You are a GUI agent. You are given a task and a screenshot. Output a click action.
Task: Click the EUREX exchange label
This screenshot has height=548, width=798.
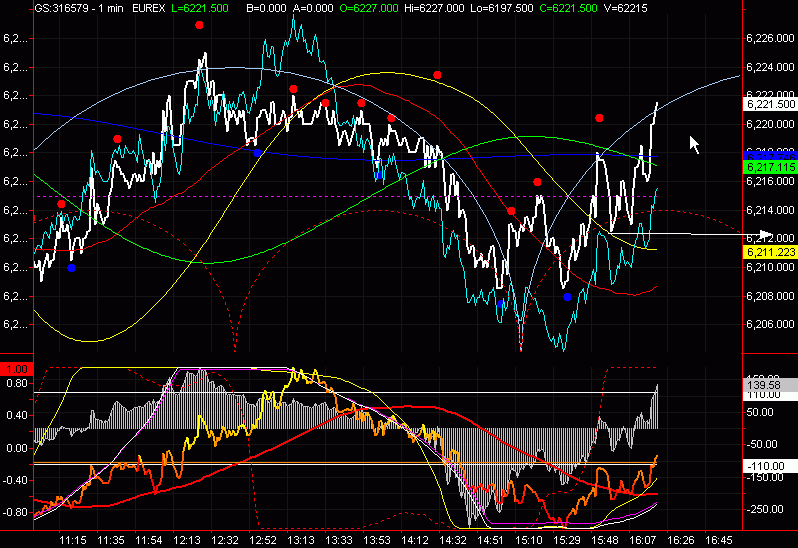click(x=149, y=8)
